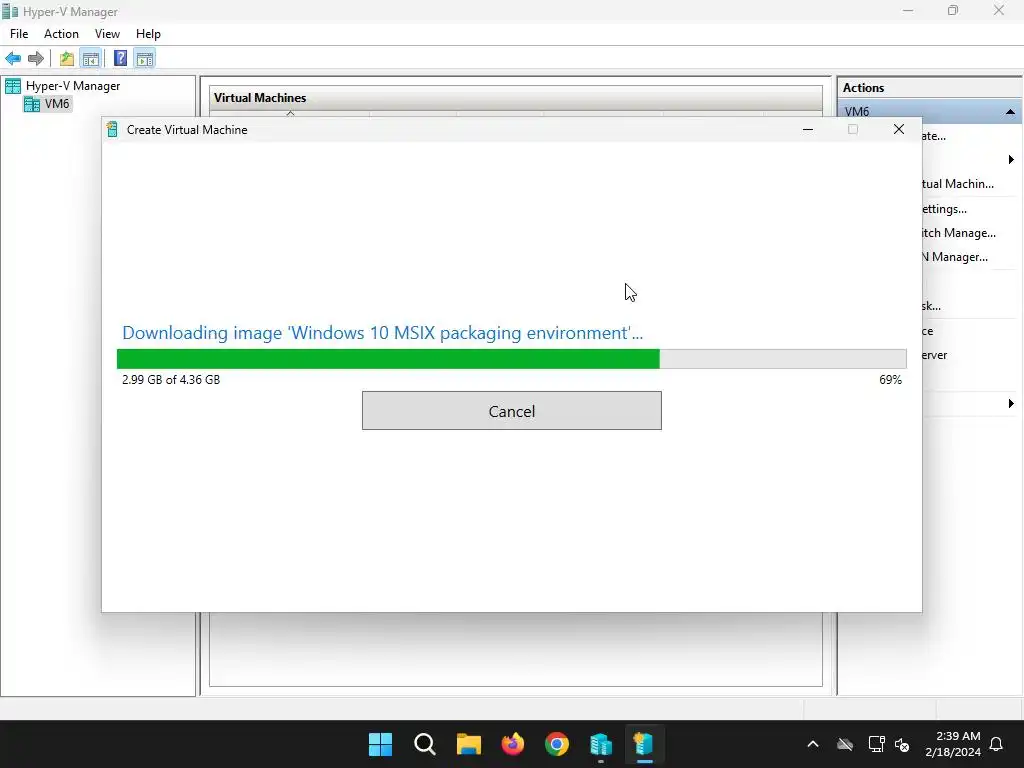Click the Hyper-V Manager title bar icon

tap(10, 11)
